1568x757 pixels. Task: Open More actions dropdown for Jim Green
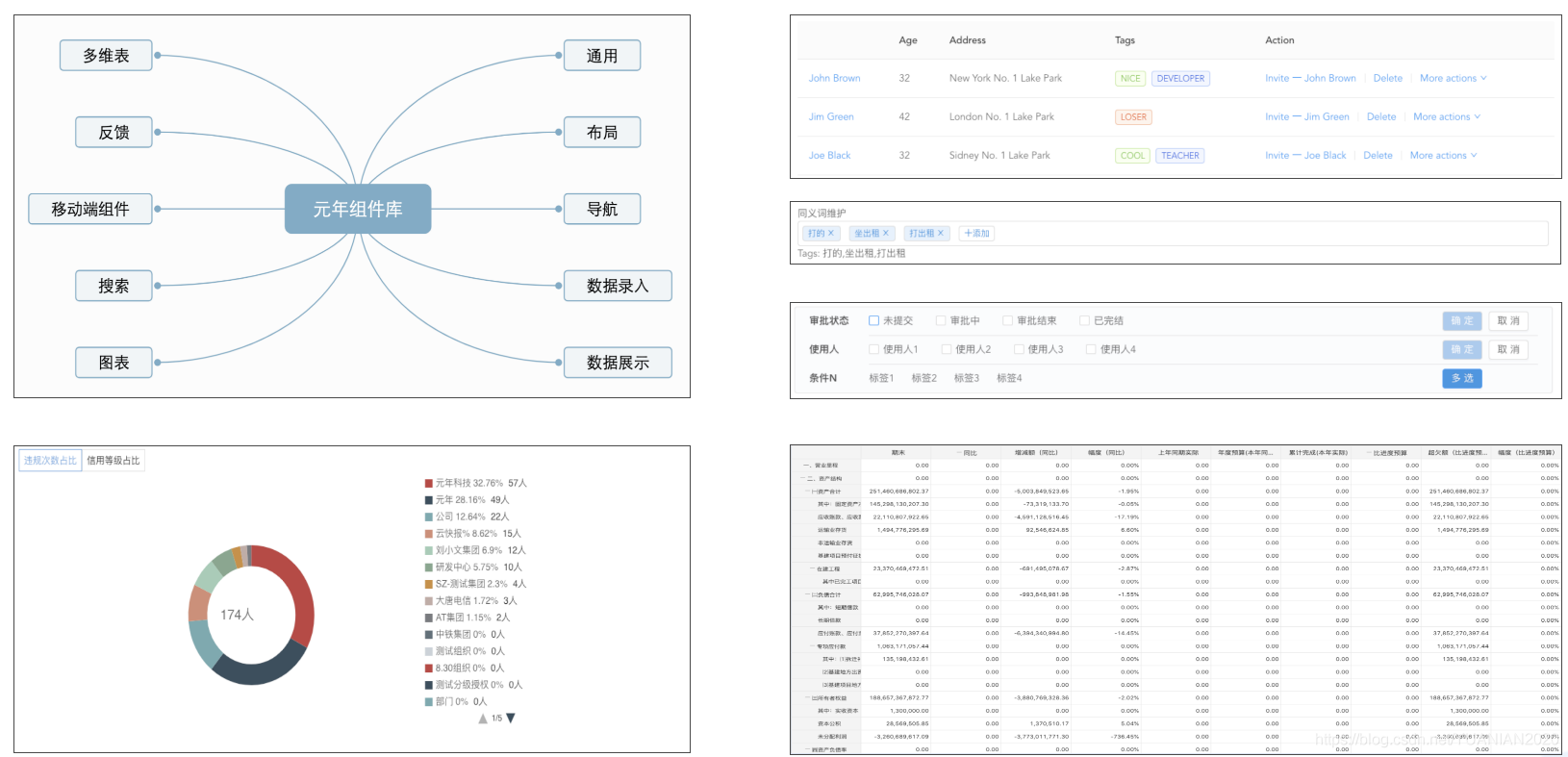click(1447, 117)
